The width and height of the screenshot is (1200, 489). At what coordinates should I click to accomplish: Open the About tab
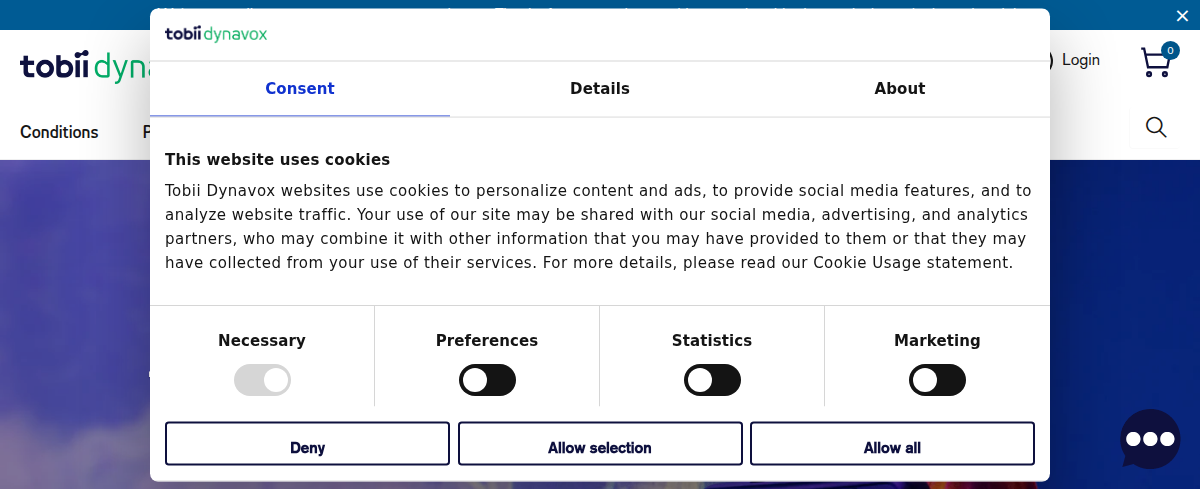pyautogui.click(x=900, y=89)
